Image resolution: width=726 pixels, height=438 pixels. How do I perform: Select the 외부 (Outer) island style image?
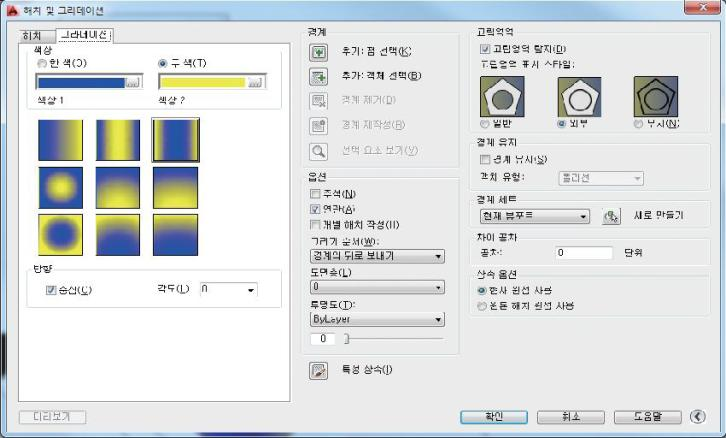576,97
